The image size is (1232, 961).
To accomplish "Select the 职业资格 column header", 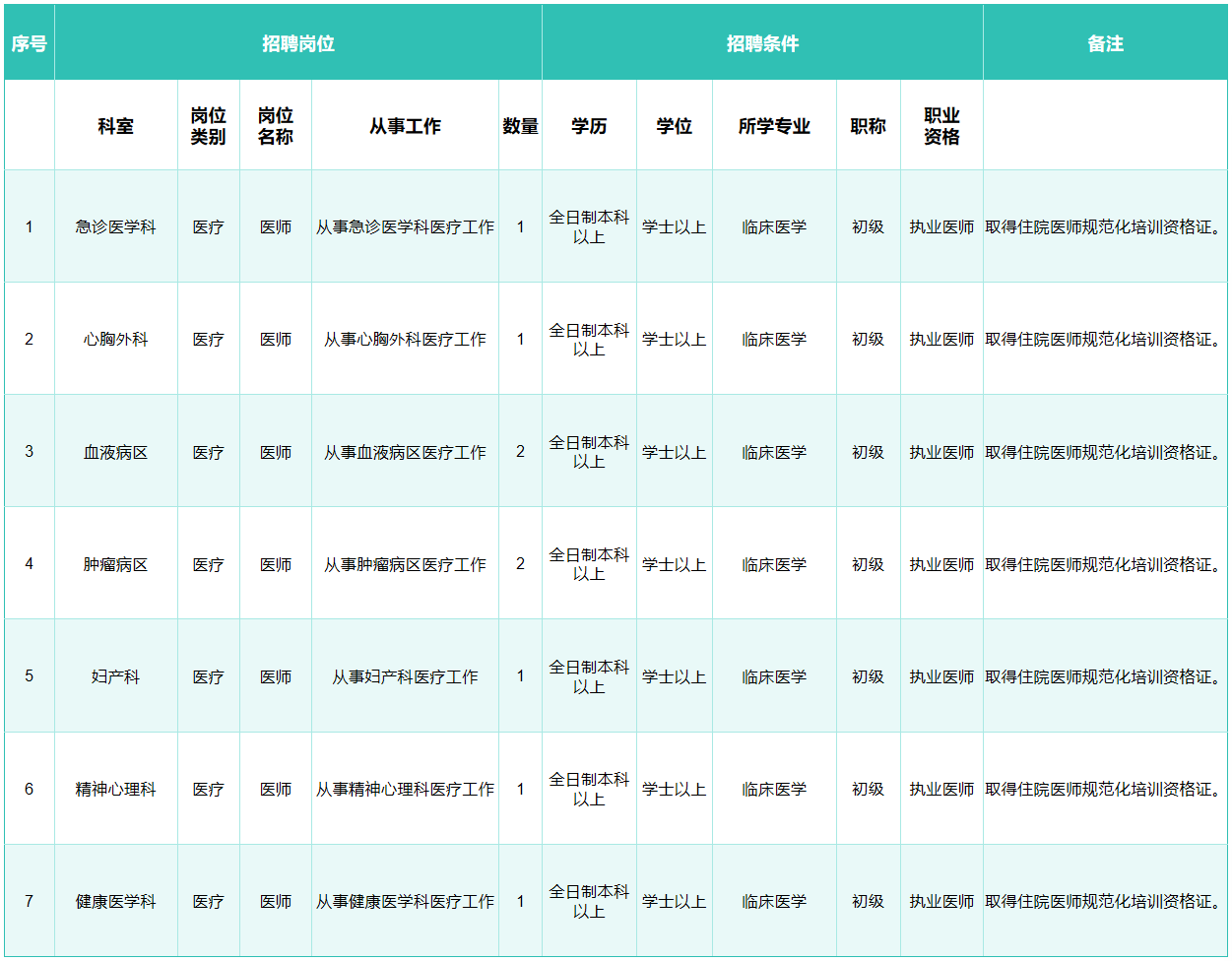I will coord(941,126).
